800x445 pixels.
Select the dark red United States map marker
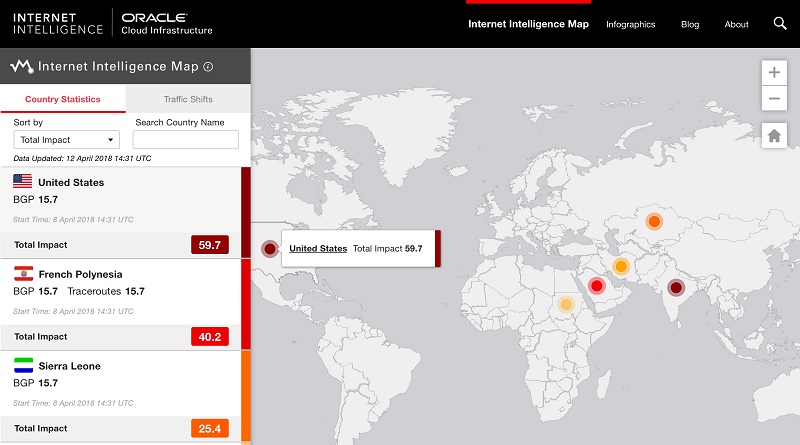[x=270, y=249]
